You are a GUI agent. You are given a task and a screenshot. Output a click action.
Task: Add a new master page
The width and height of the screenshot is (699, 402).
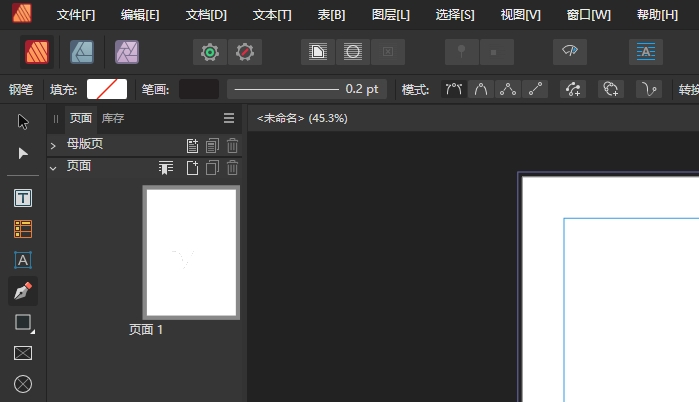(x=192, y=145)
